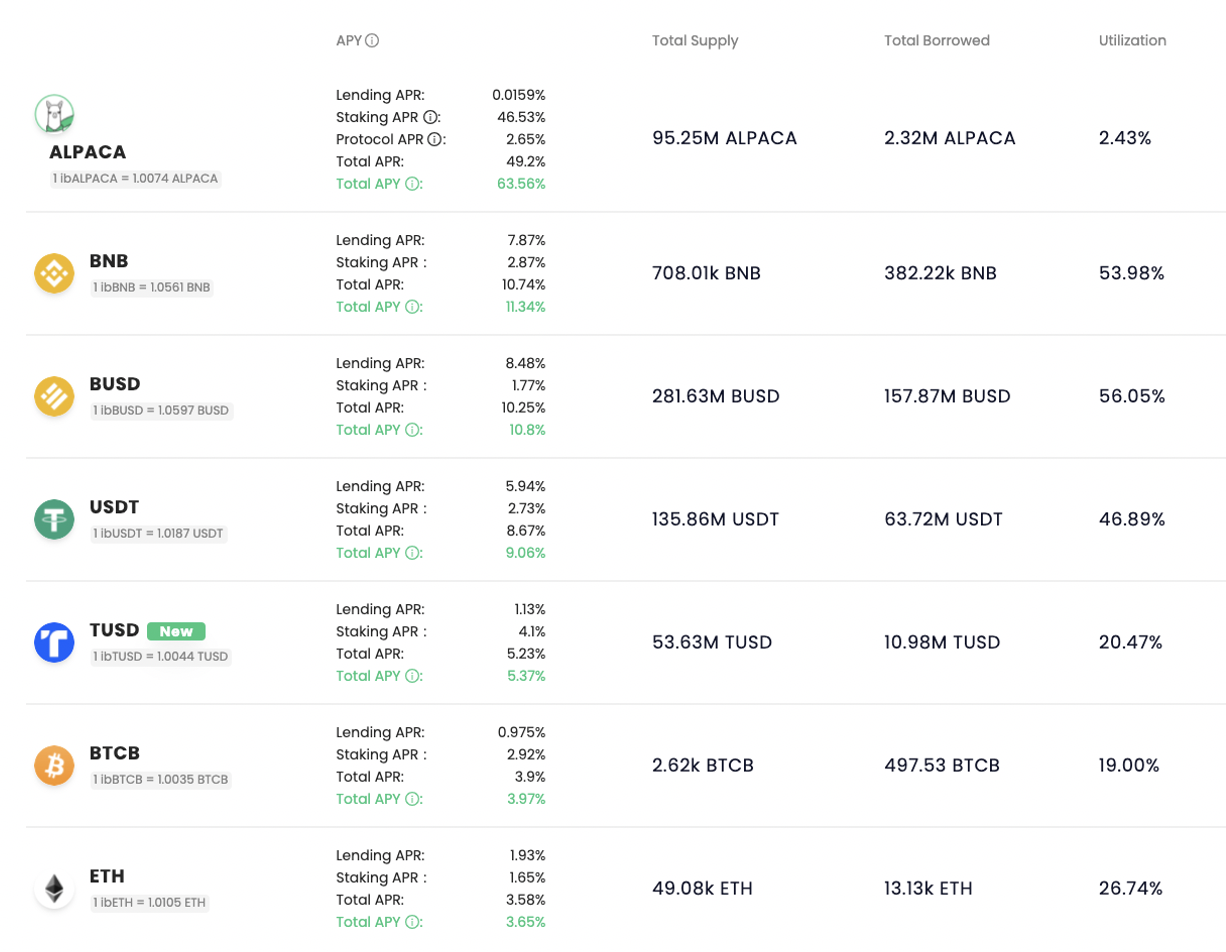The image size is (1226, 952).
Task: Click the 53.63M TUSD supply value
Action: tap(712, 642)
